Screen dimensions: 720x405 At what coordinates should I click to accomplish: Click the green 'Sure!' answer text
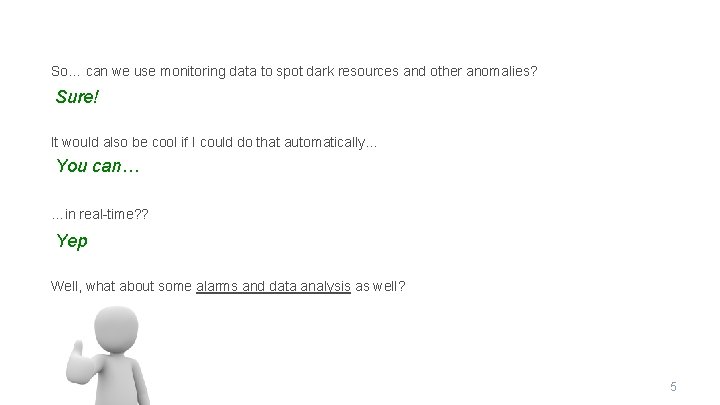coord(78,97)
